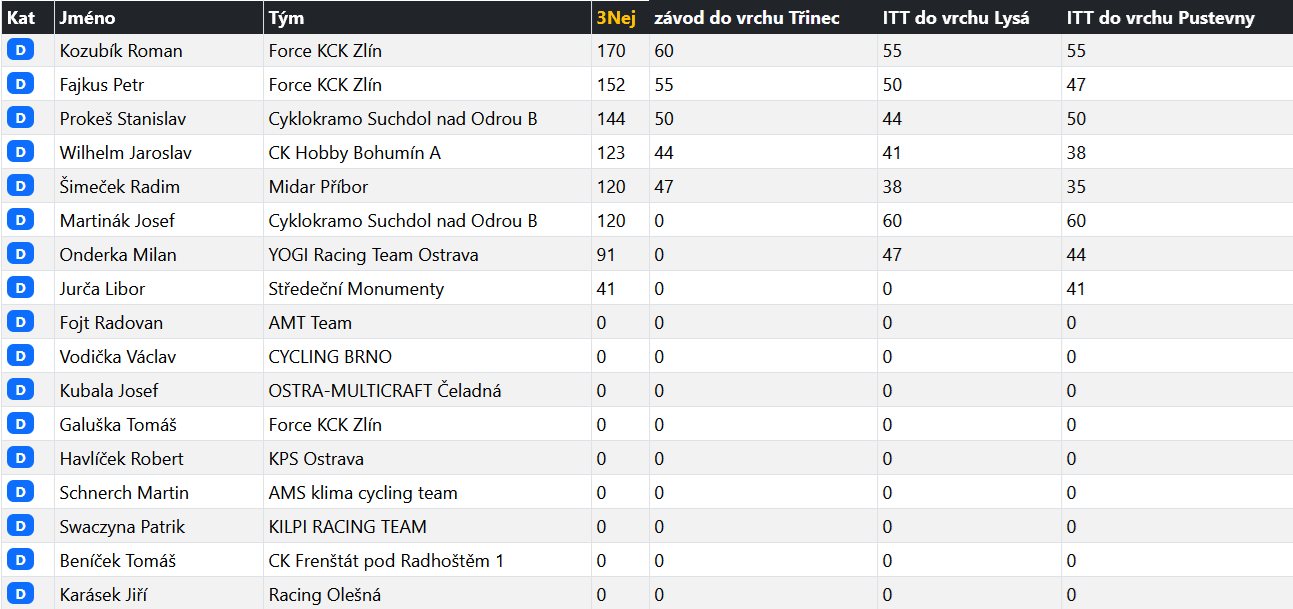Image resolution: width=1293 pixels, height=609 pixels.
Task: Click the závod do vrchu Třinec header
Action: [x=746, y=18]
